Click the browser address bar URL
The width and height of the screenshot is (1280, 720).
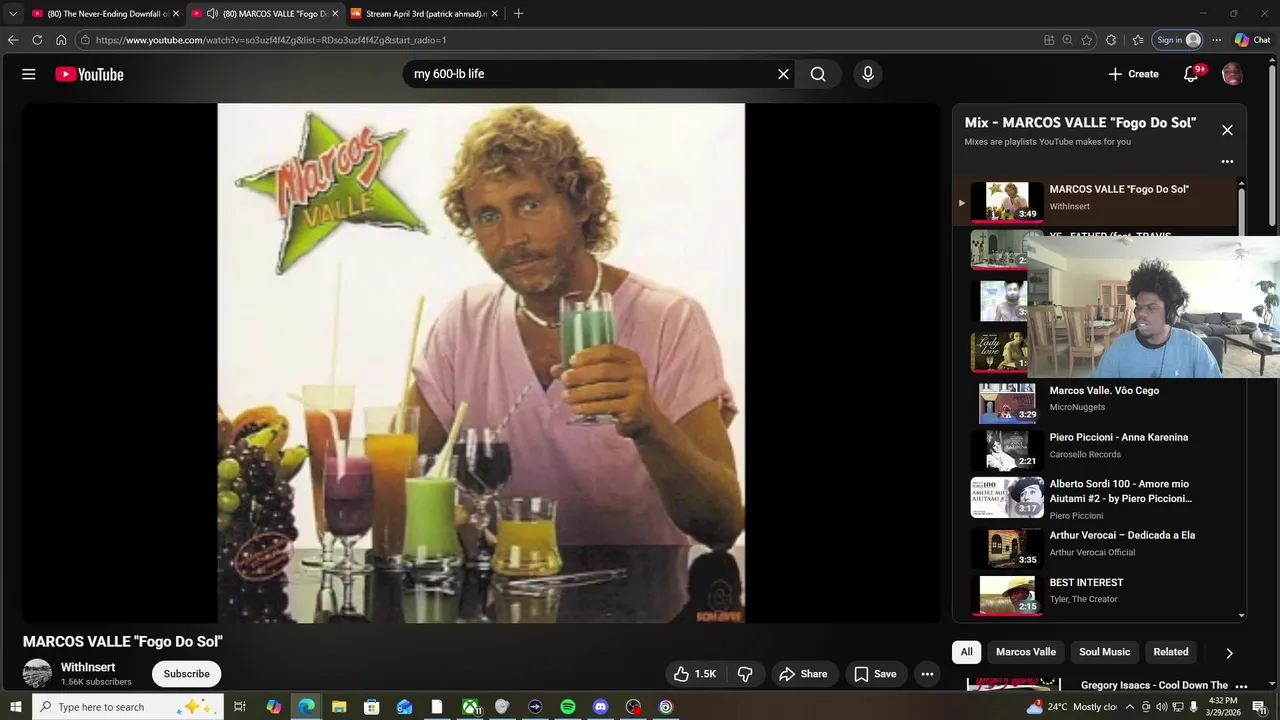(270, 40)
